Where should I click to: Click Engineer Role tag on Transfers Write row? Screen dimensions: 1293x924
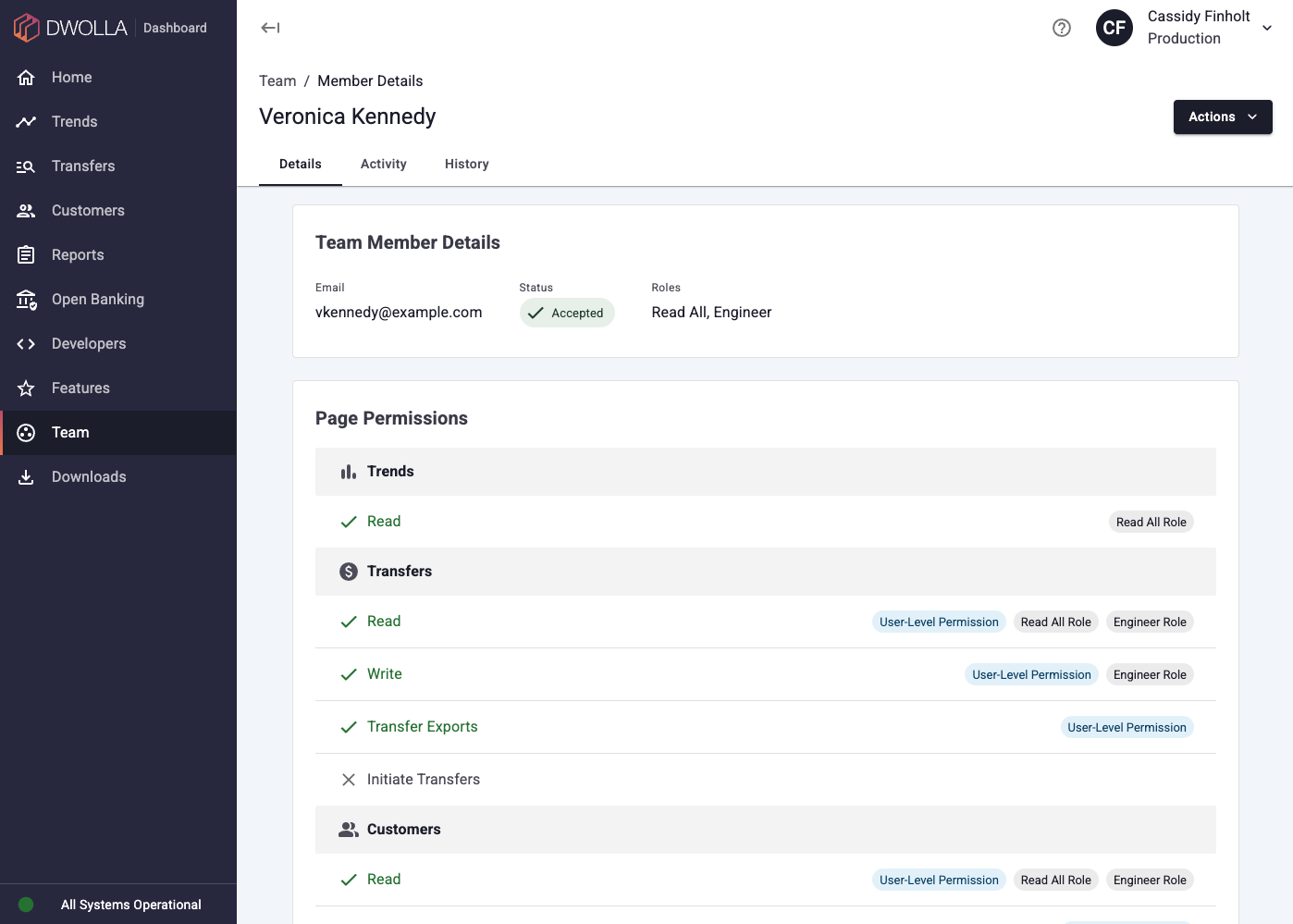tap(1150, 674)
